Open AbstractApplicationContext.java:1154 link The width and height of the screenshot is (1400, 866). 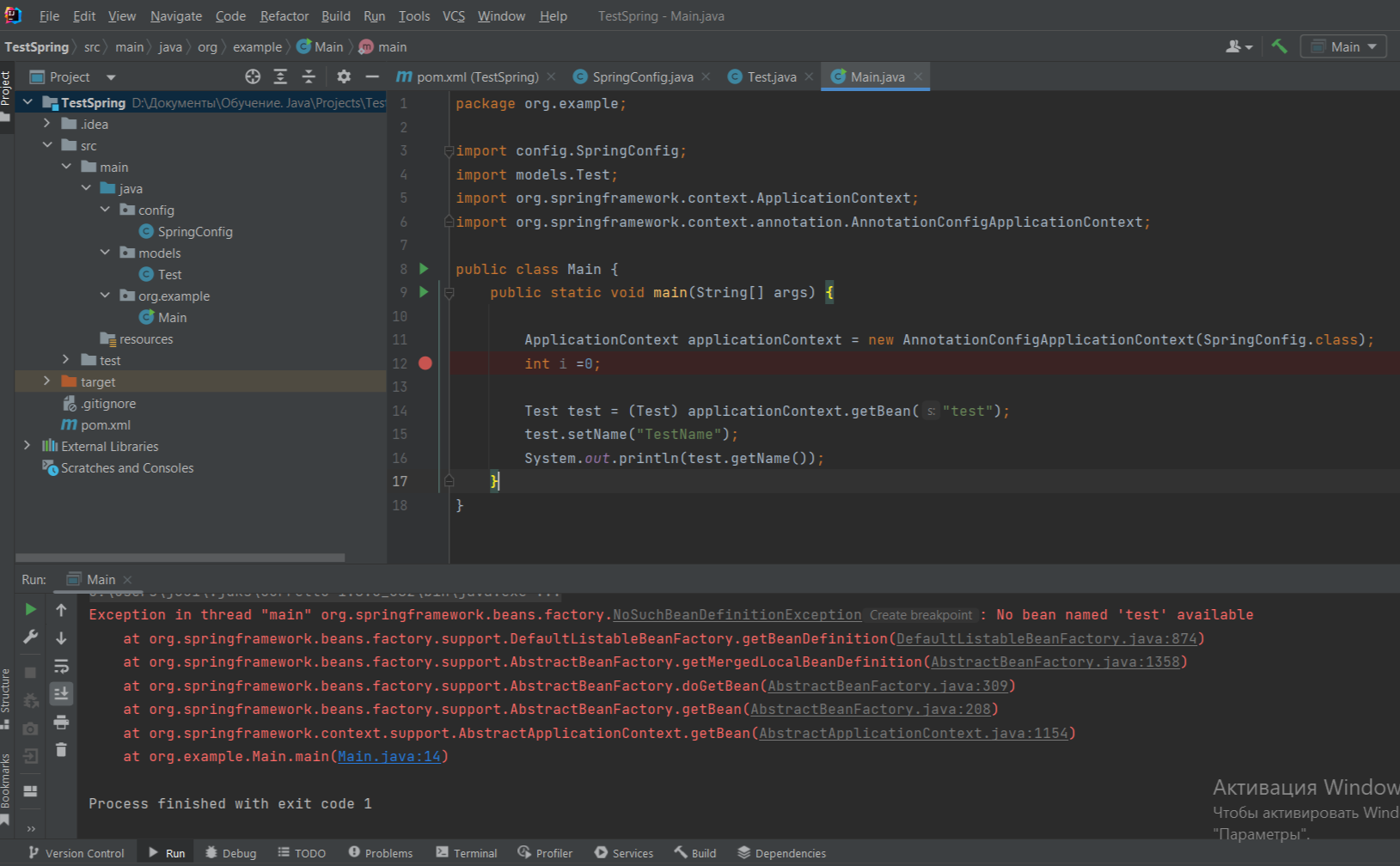click(914, 734)
